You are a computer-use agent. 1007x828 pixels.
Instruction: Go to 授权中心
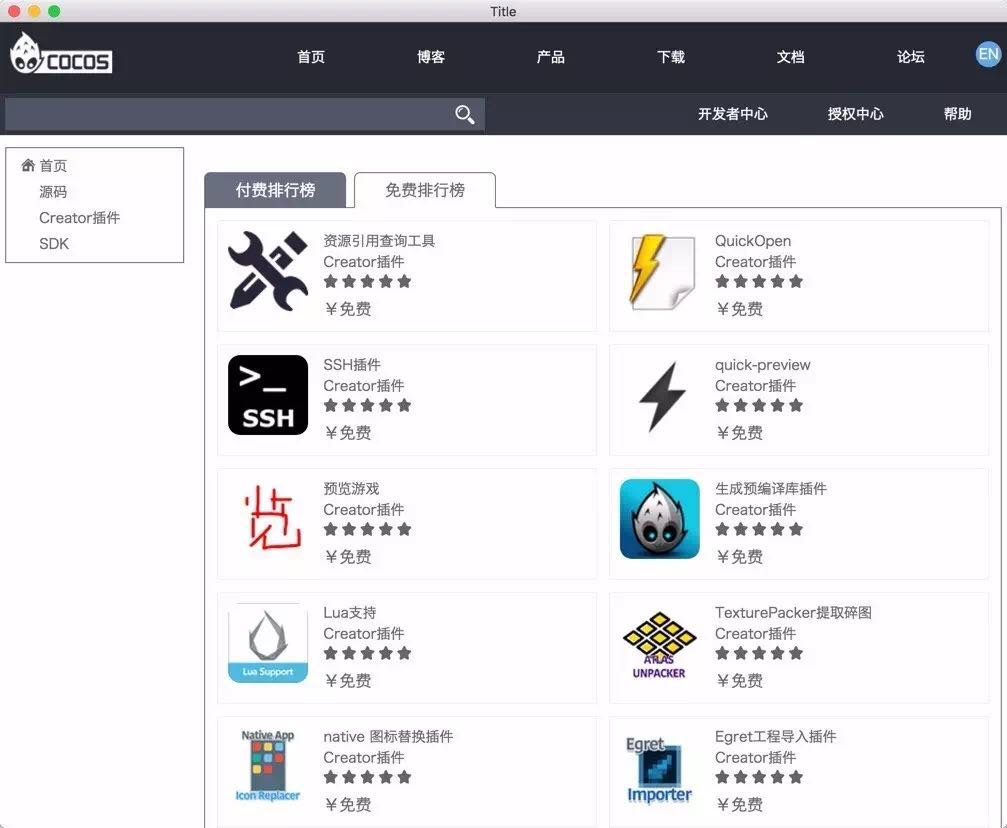coord(855,114)
